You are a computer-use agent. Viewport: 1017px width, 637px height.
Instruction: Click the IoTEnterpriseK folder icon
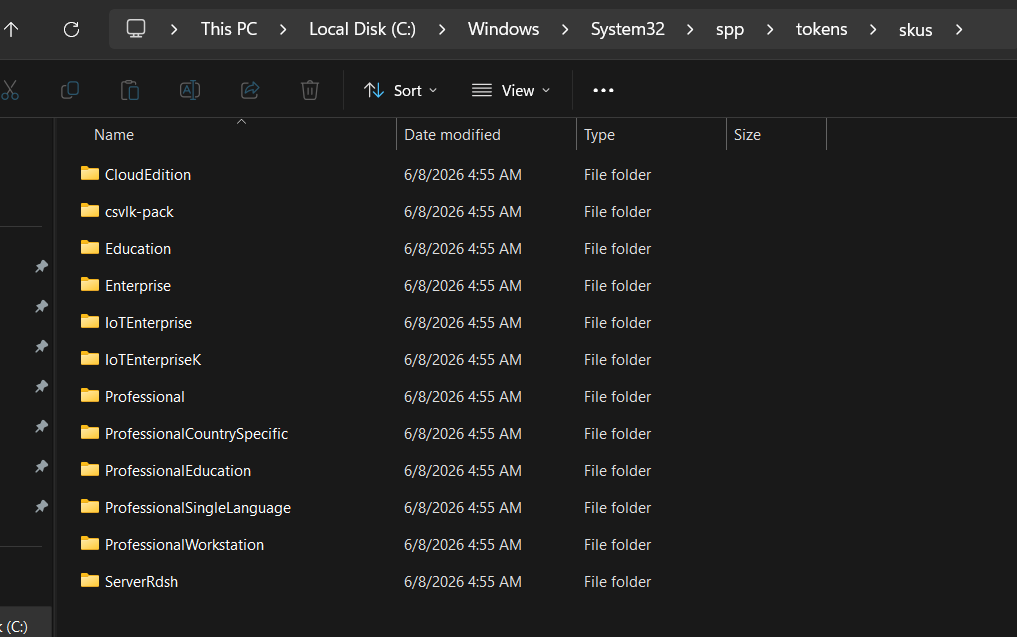pos(90,358)
